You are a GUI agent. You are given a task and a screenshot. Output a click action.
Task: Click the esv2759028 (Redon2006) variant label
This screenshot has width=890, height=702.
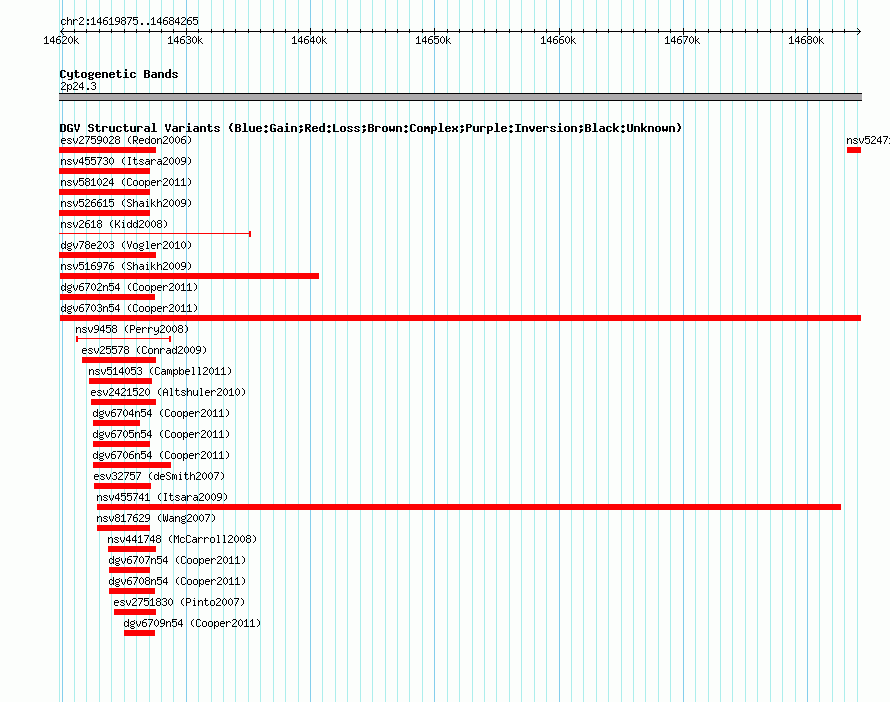[126, 140]
